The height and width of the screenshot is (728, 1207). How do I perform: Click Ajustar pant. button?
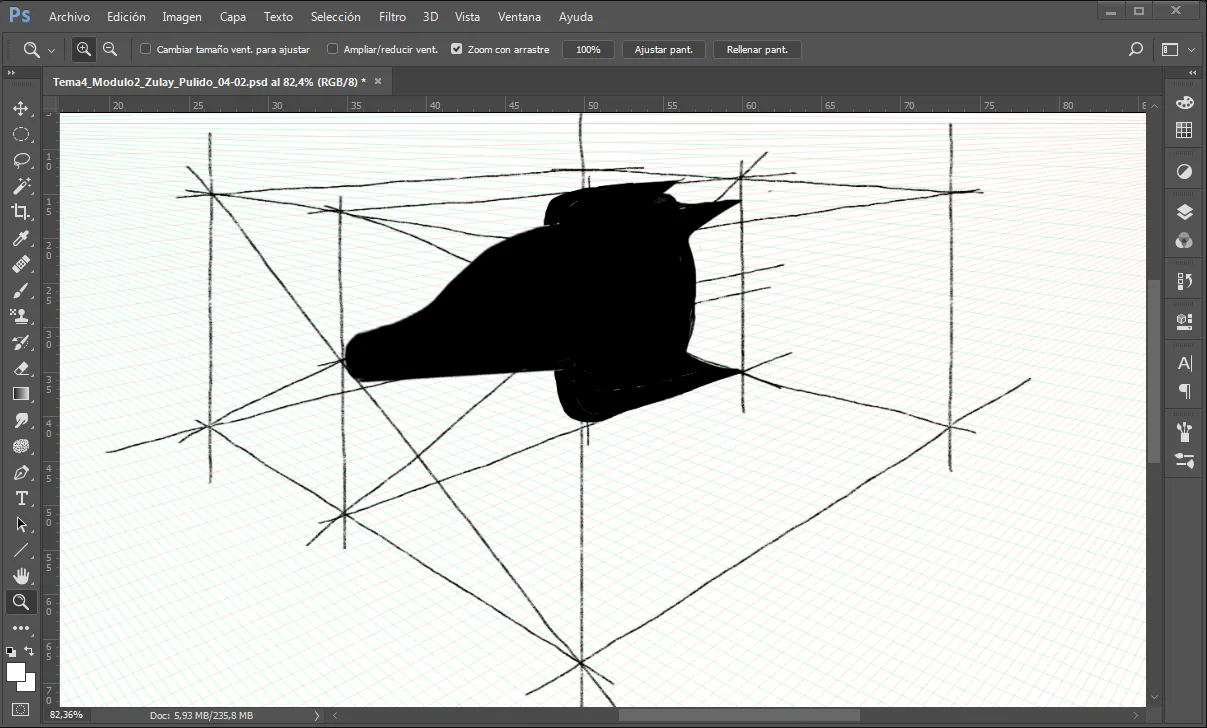pyautogui.click(x=664, y=49)
